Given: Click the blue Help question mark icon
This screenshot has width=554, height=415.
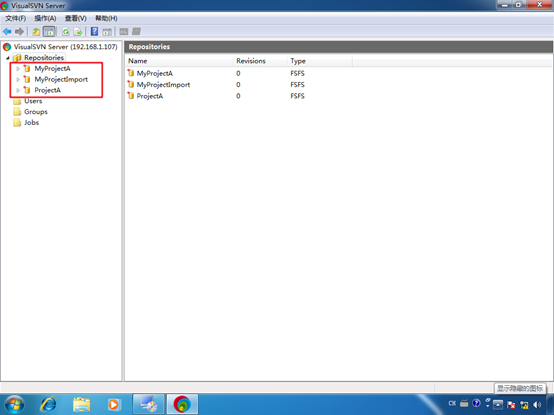Looking at the screenshot, I should point(94,31).
